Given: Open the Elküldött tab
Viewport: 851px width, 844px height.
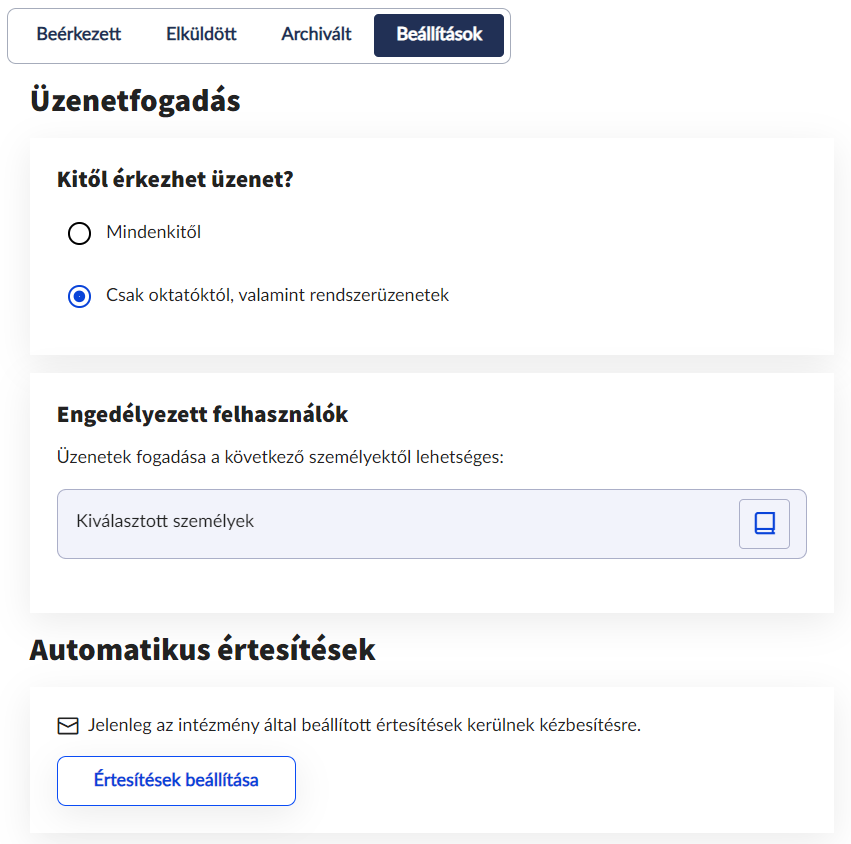Looking at the screenshot, I should click(201, 34).
